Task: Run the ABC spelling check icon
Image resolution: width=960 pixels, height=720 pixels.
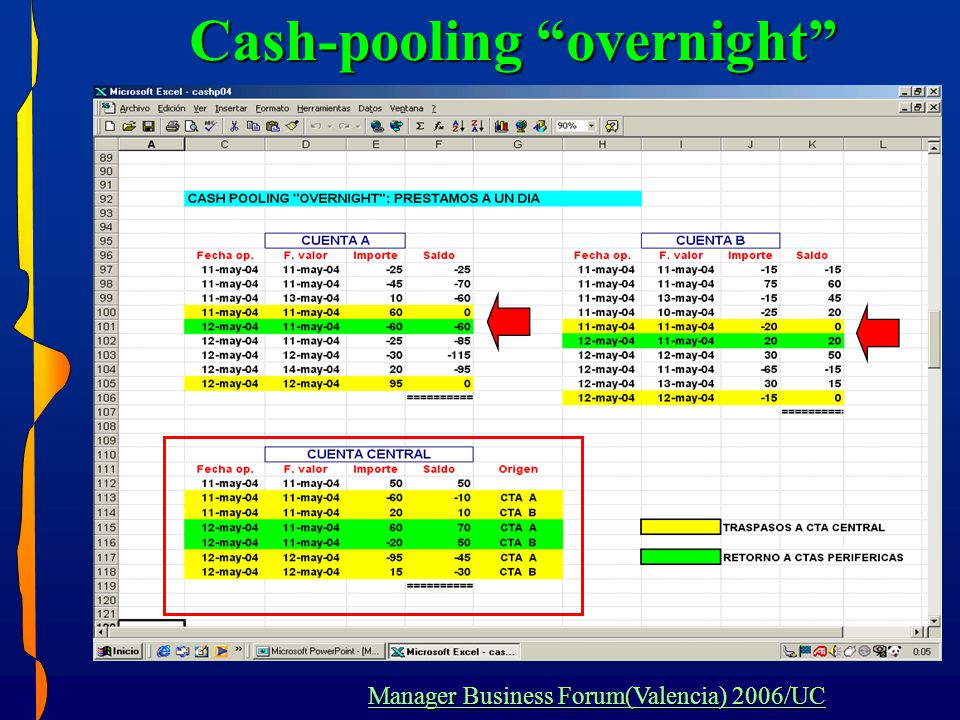Action: [210, 126]
